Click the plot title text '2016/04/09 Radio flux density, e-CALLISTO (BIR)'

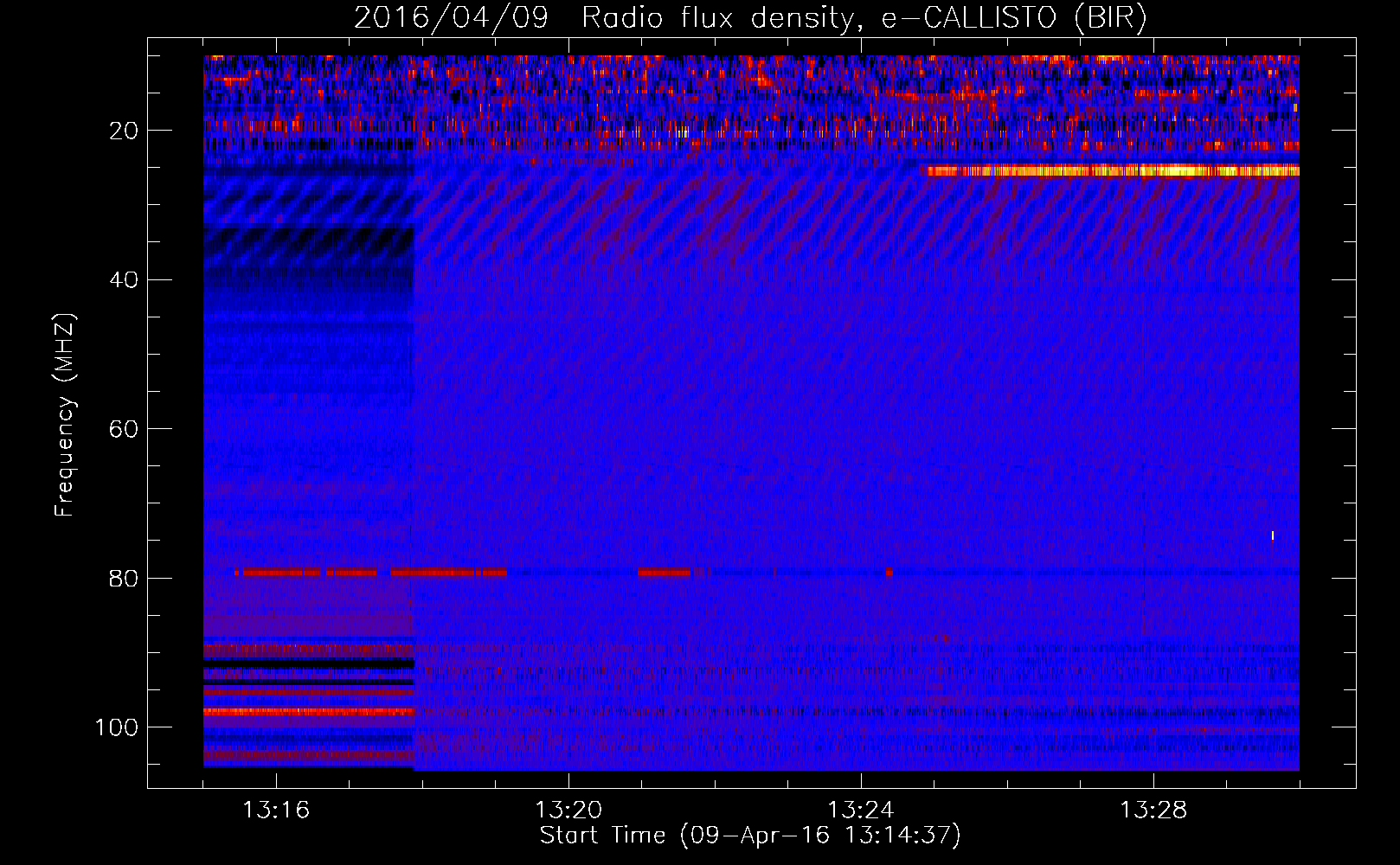tap(750, 18)
